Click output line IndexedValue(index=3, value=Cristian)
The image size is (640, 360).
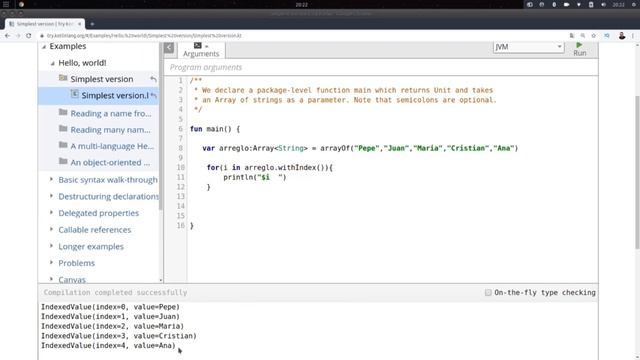[x=119, y=336]
